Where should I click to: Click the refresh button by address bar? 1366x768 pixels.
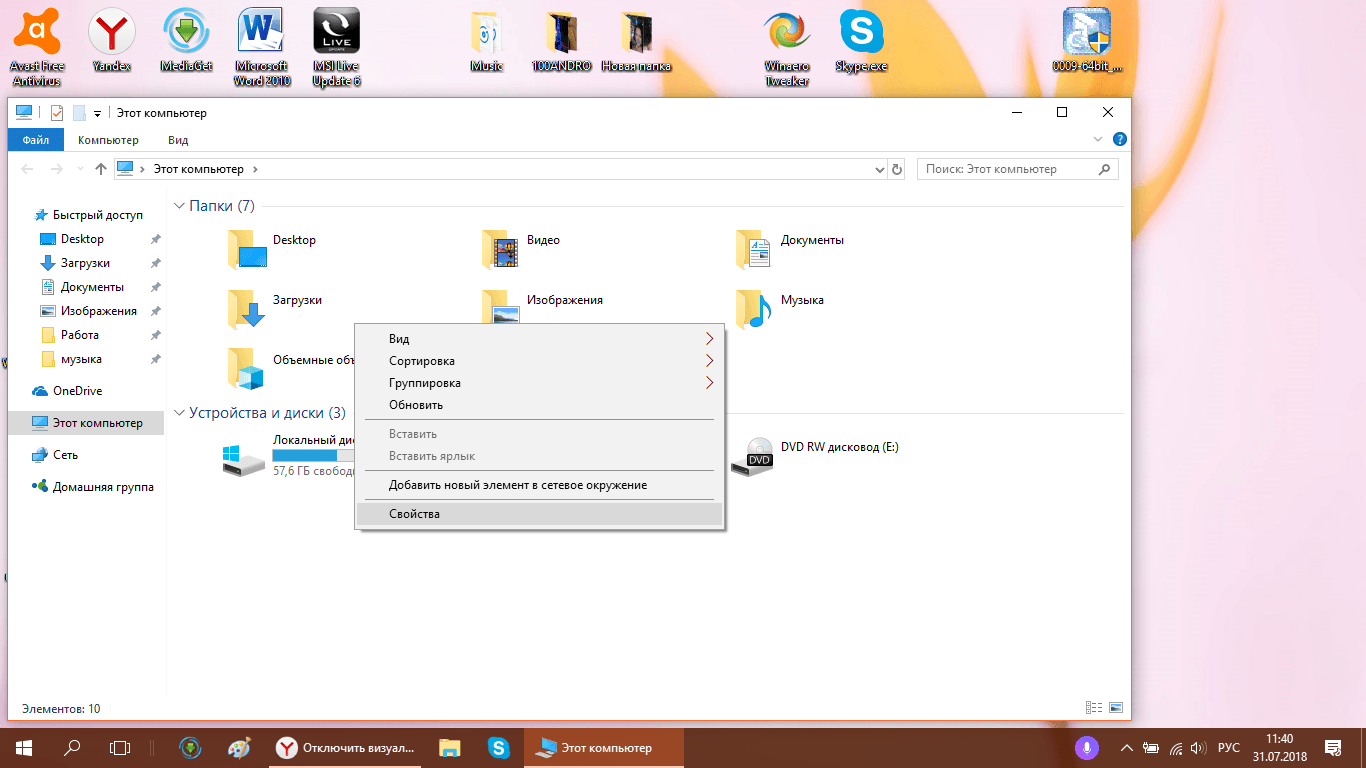click(897, 169)
